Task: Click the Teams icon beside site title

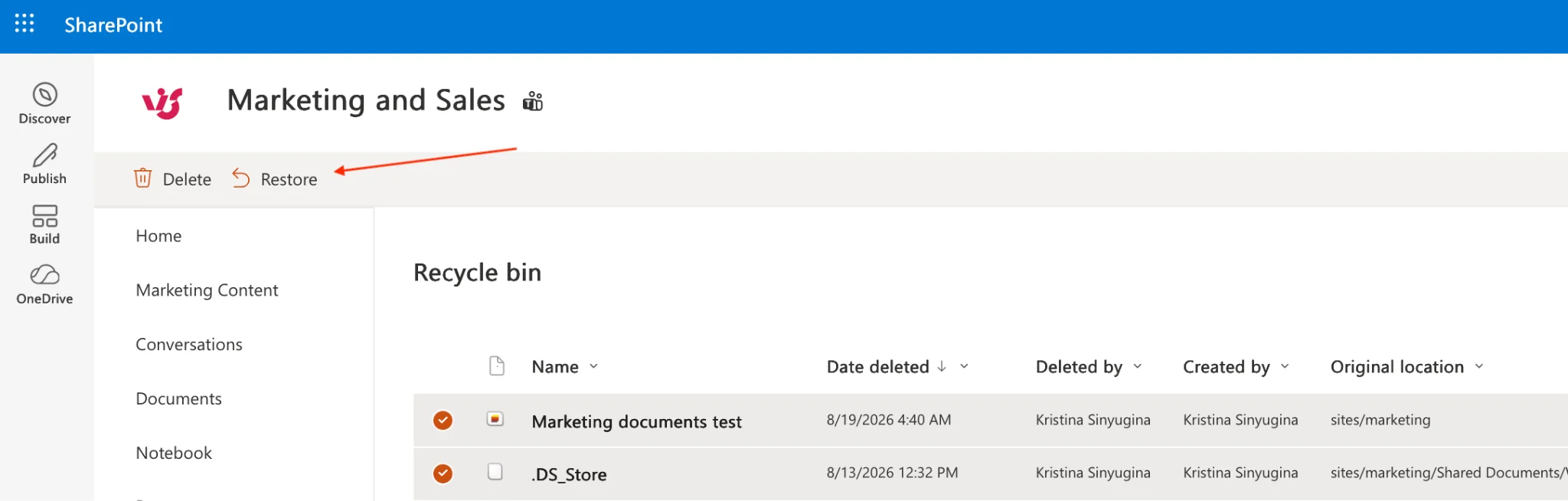Action: [x=533, y=101]
